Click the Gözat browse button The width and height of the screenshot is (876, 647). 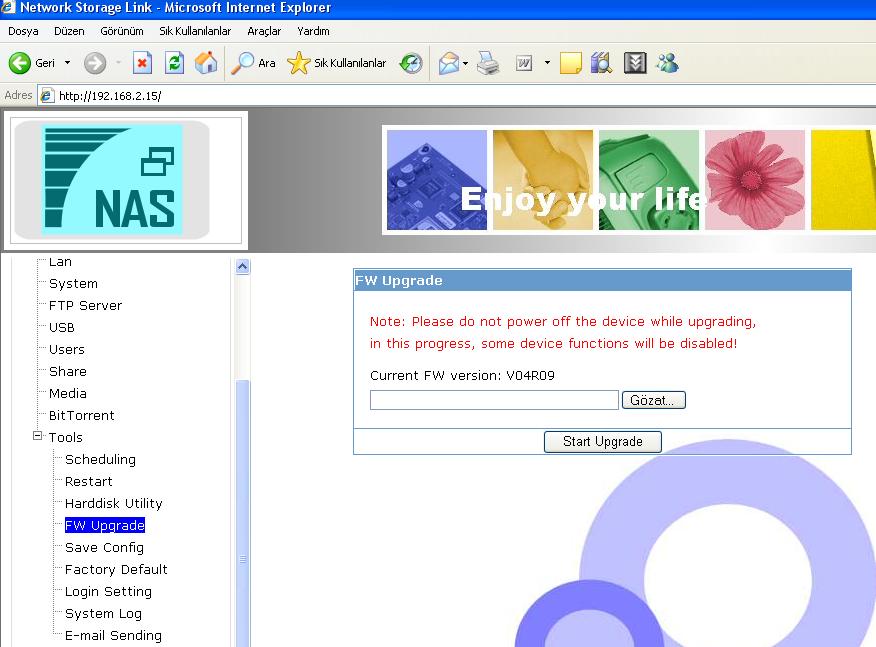(x=654, y=400)
